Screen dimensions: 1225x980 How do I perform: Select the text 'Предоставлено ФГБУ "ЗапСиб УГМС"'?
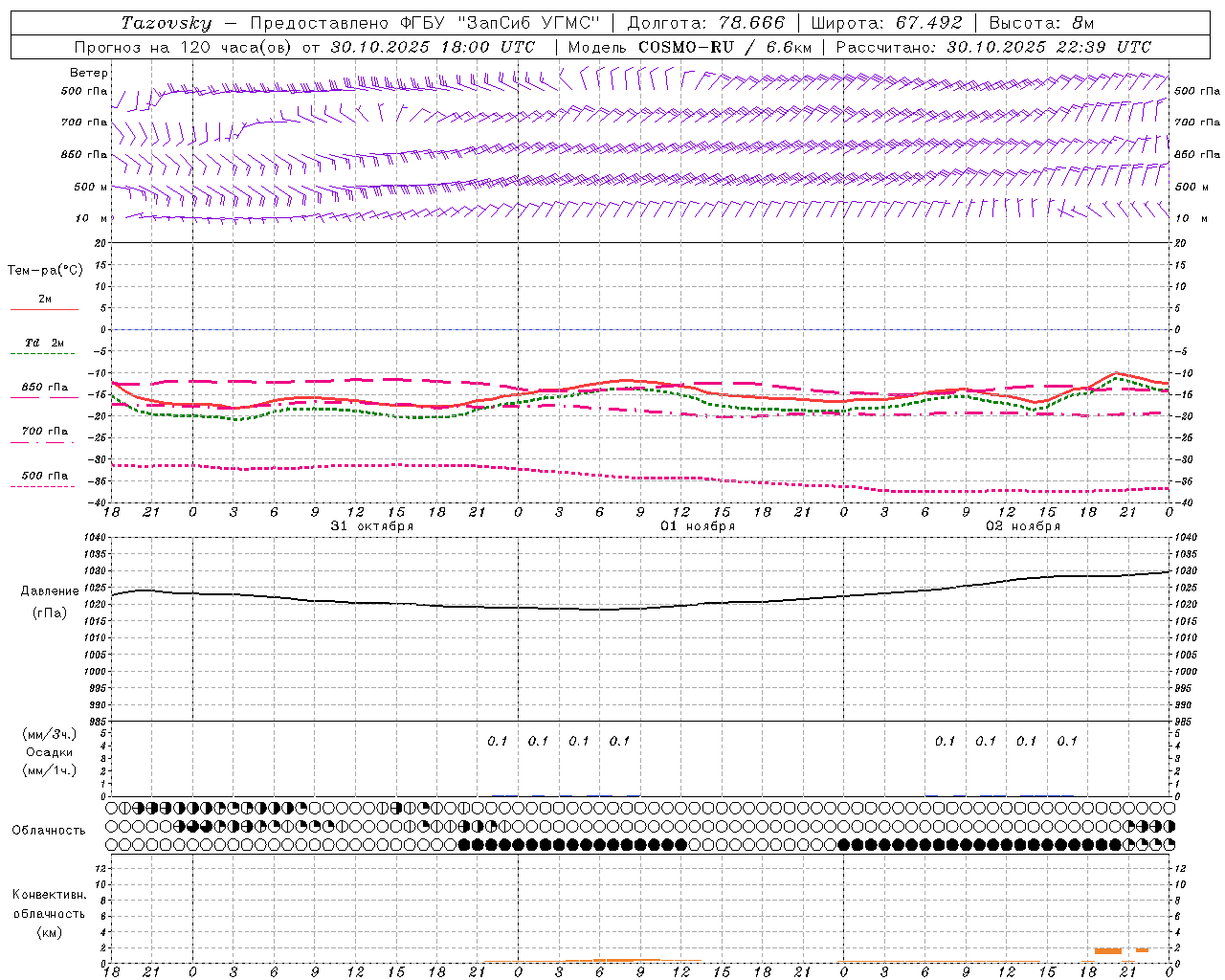point(425,23)
